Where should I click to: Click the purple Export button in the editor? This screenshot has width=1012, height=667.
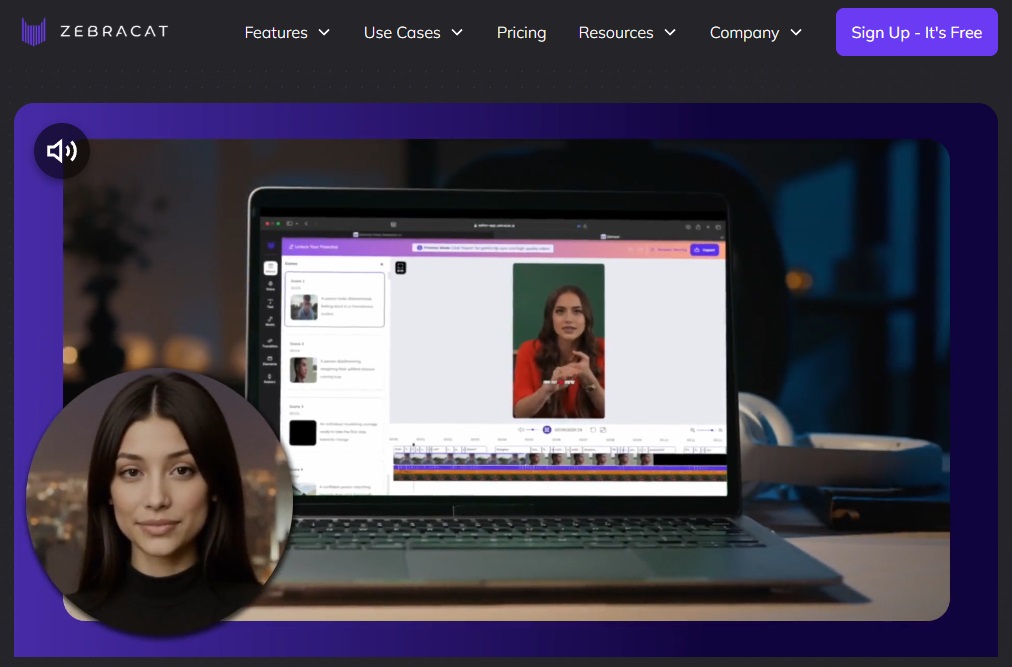(x=705, y=249)
